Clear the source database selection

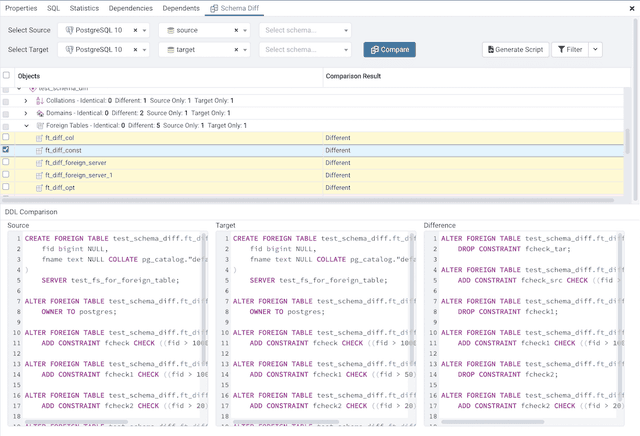[x=236, y=30]
